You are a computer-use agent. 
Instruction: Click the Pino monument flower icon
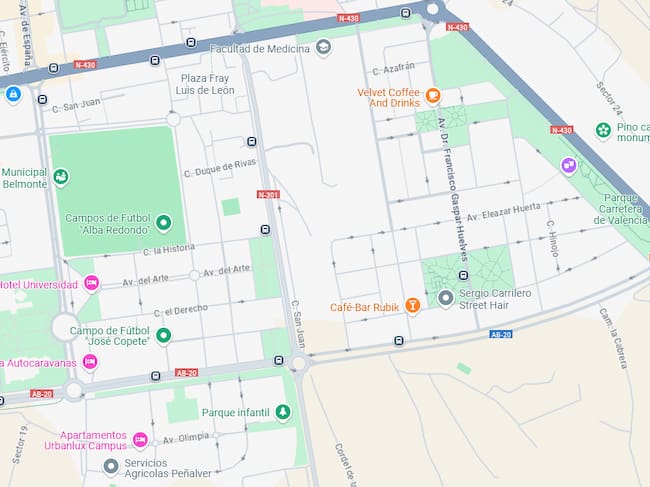[x=604, y=131]
